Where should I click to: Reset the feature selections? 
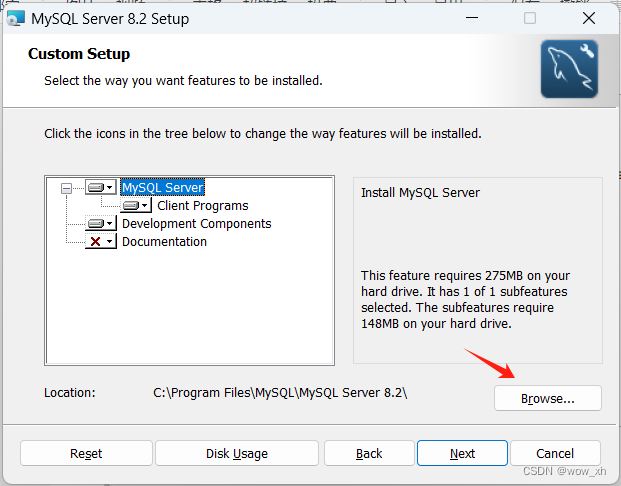(86, 453)
